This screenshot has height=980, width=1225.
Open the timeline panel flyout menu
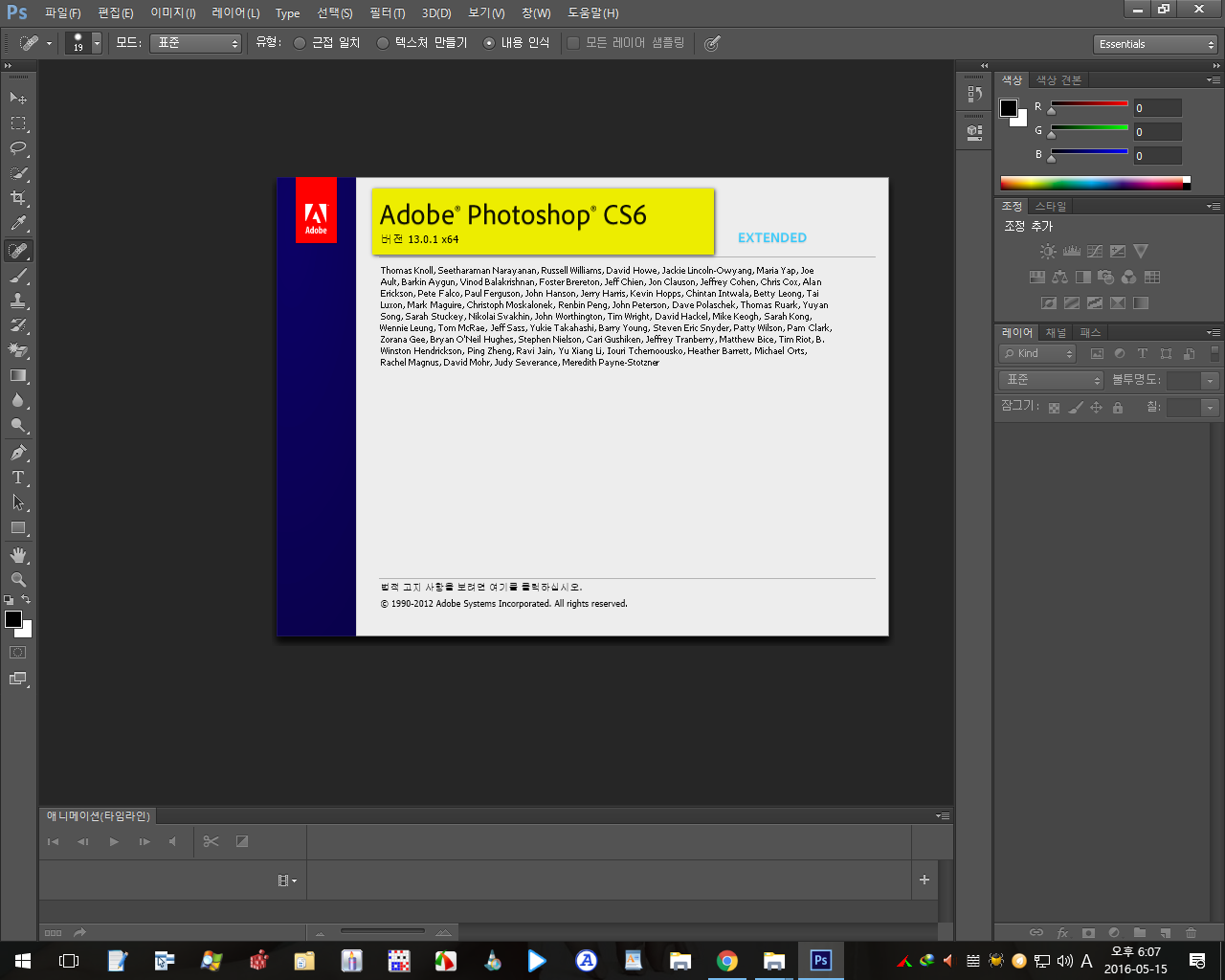pyautogui.click(x=943, y=816)
